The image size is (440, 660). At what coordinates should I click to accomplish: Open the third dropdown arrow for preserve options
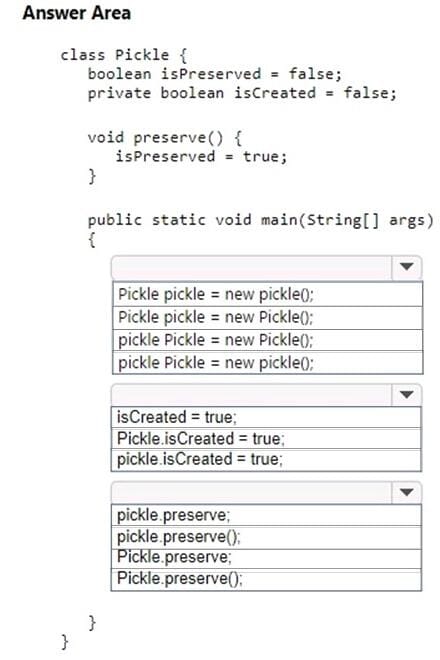pos(406,492)
